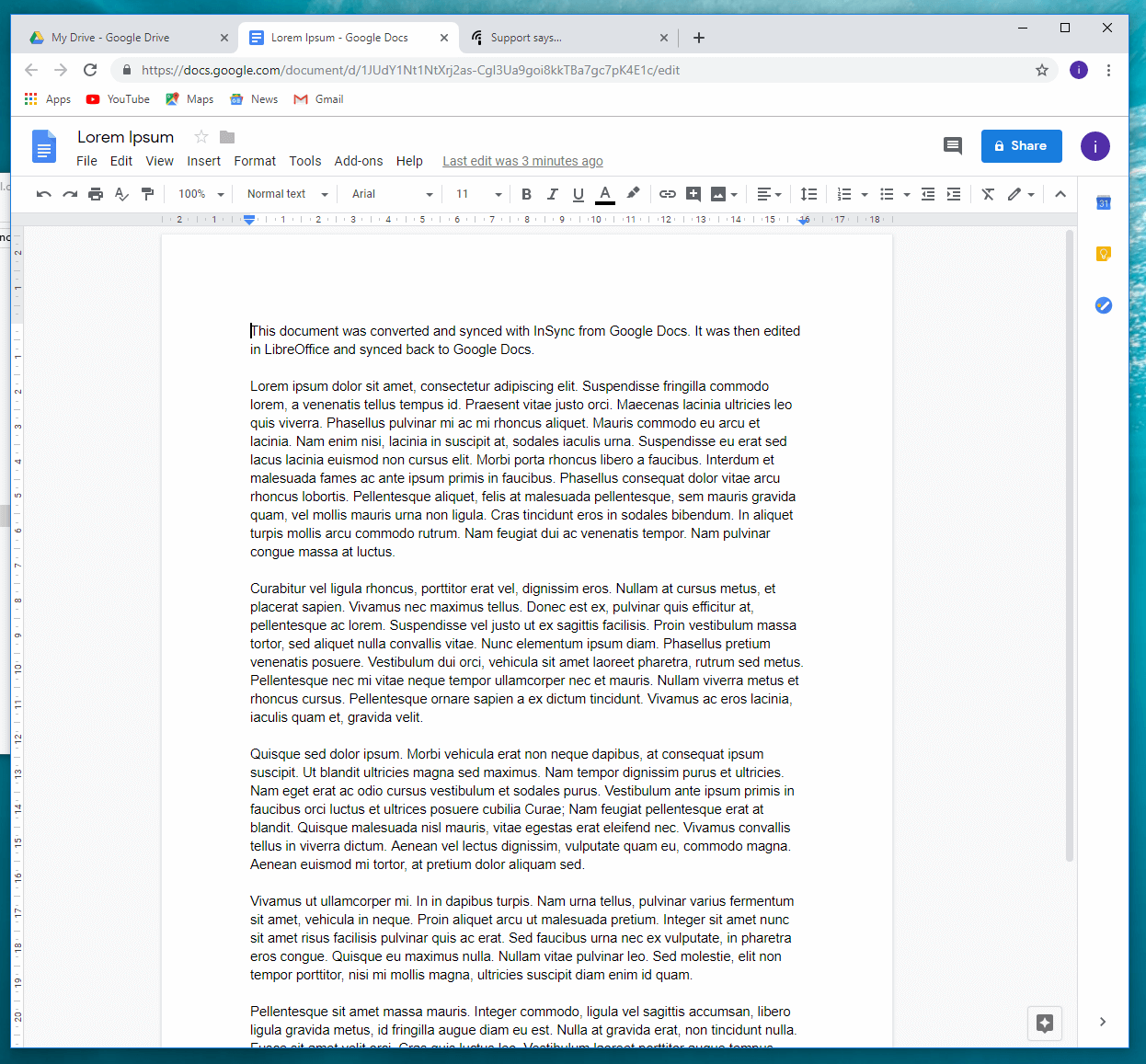Switch to My Drive browser tab

click(x=110, y=38)
